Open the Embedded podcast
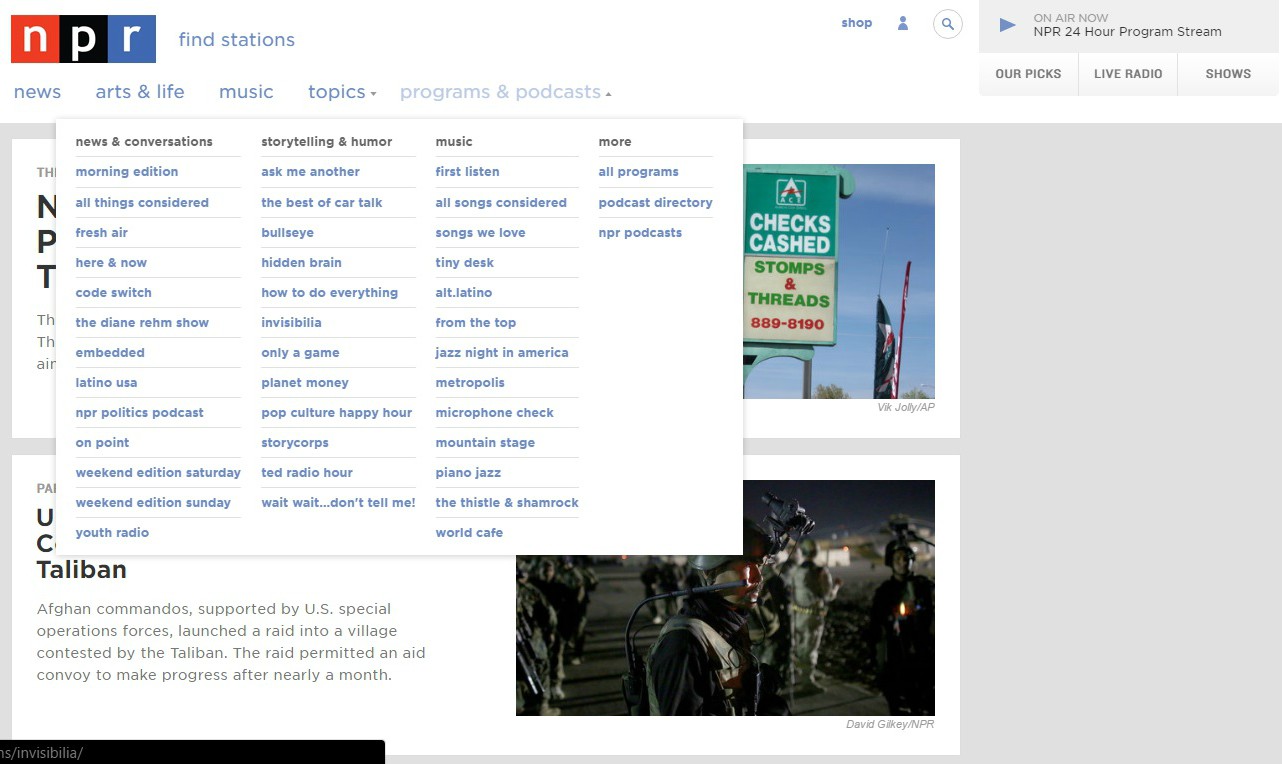 110,352
